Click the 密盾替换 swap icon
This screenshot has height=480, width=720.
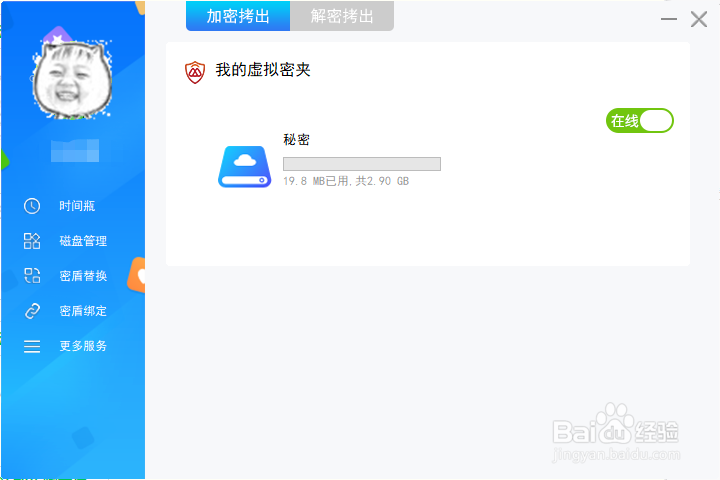coord(32,276)
